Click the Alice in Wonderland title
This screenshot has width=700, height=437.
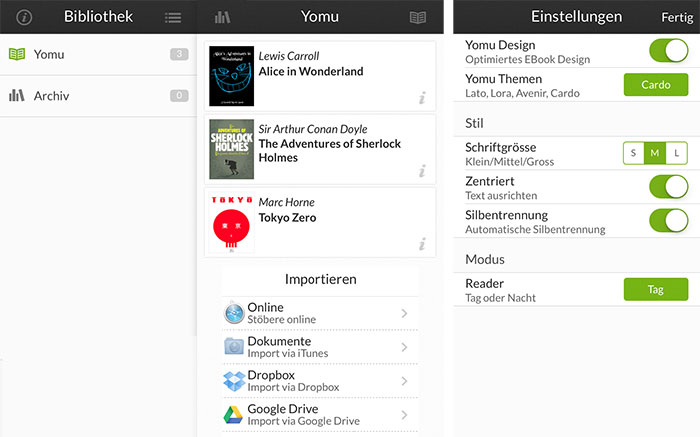point(311,71)
